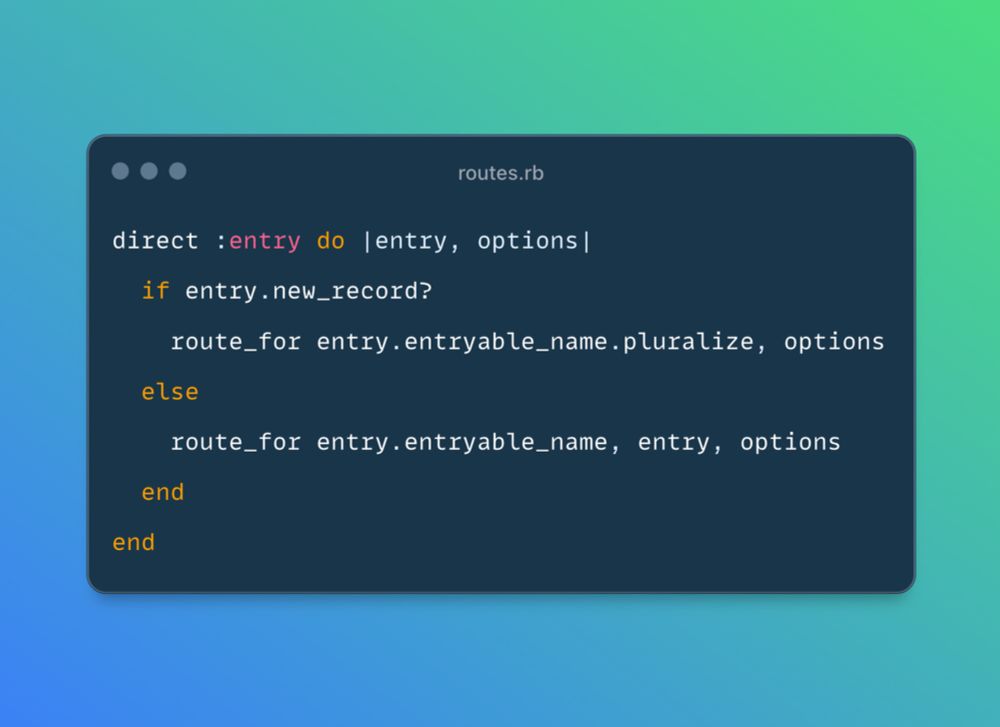
Task: Click the third gray window dot
Action: 178,171
